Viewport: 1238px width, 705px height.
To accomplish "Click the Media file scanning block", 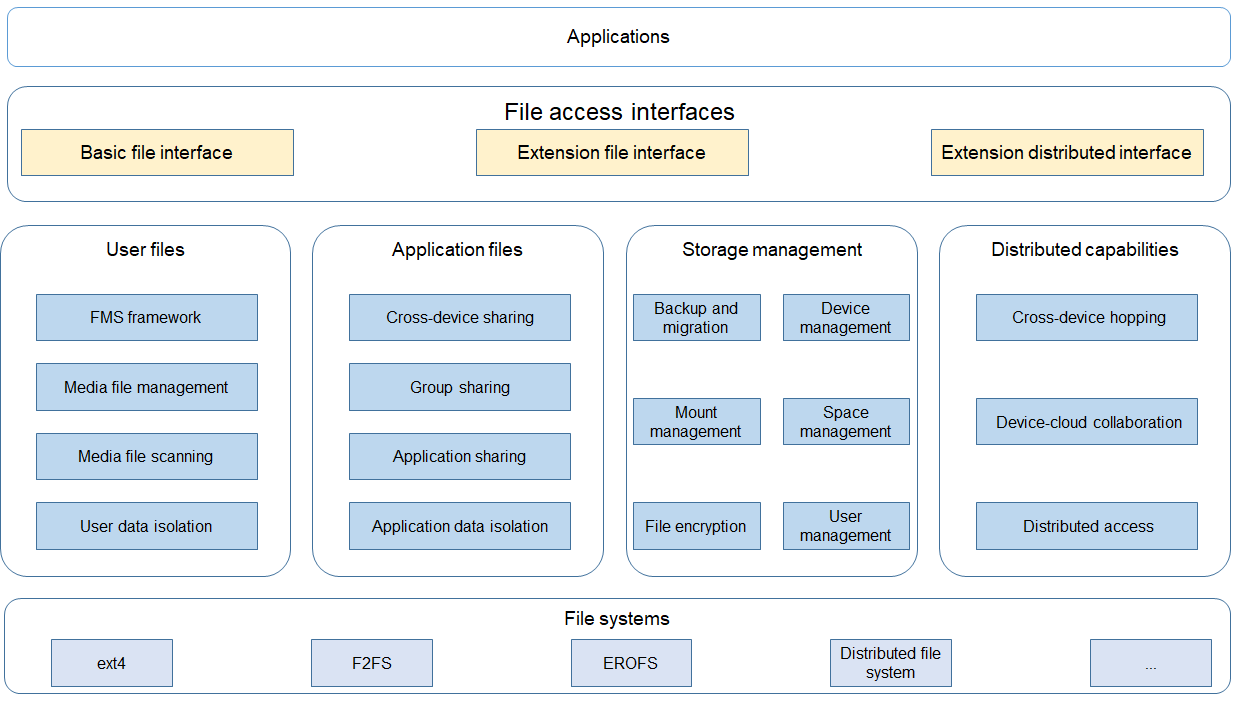I will [x=147, y=456].
